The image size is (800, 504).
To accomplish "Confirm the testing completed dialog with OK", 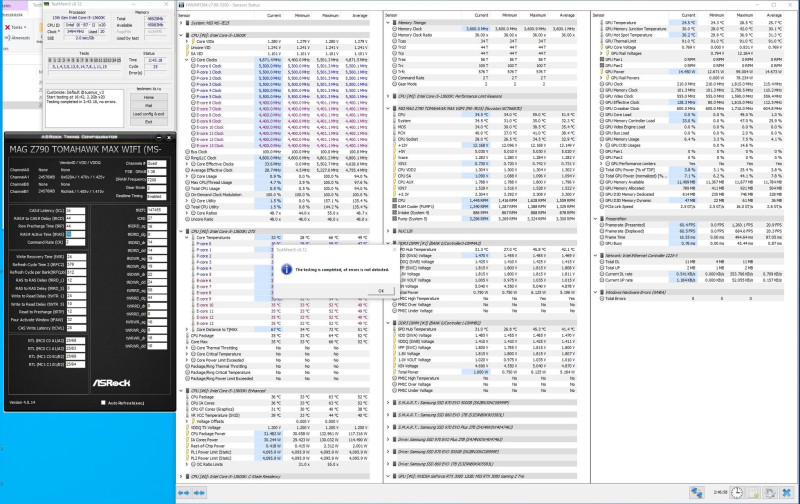I will click(x=381, y=291).
